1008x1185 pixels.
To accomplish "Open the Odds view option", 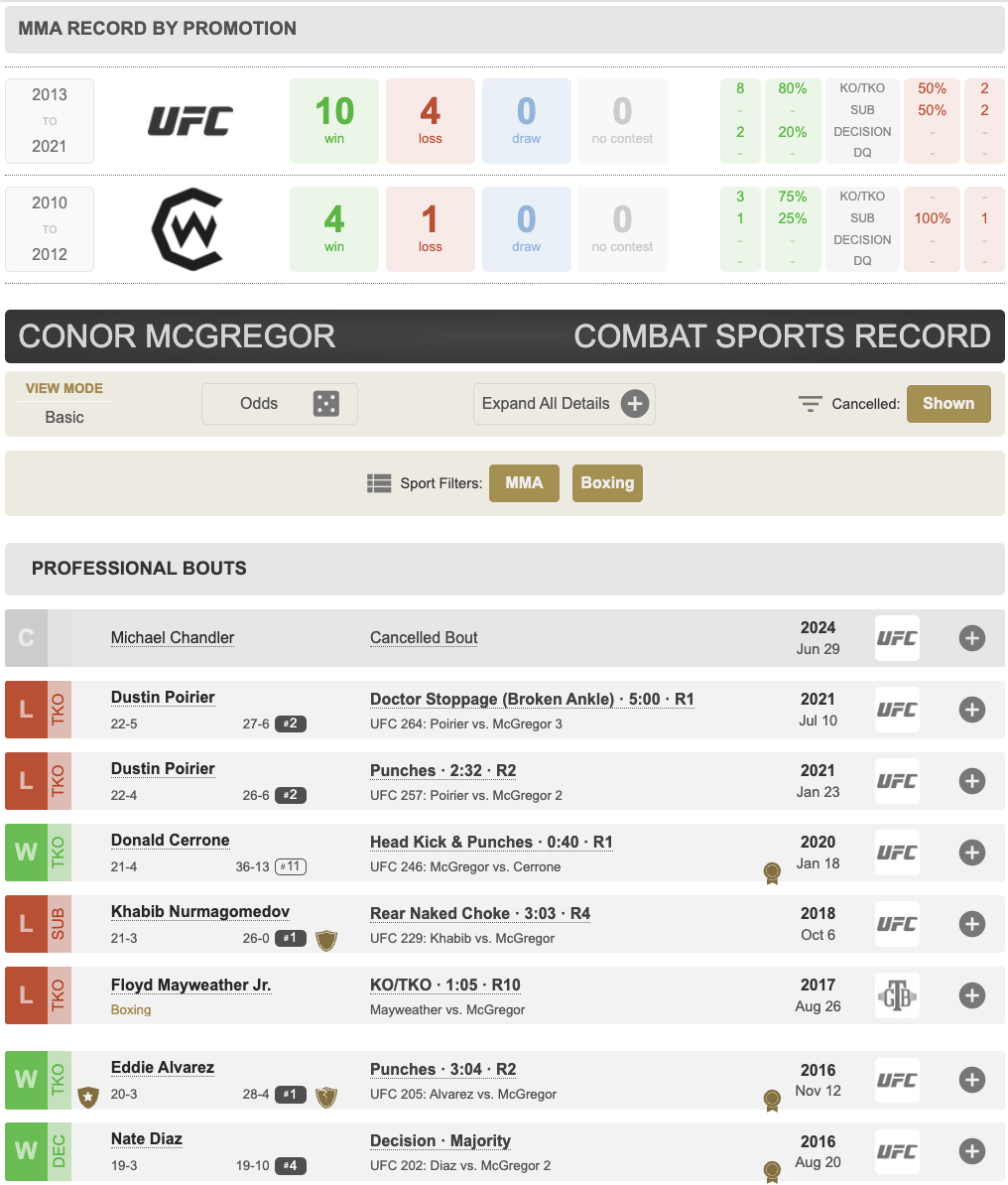I will [x=259, y=404].
